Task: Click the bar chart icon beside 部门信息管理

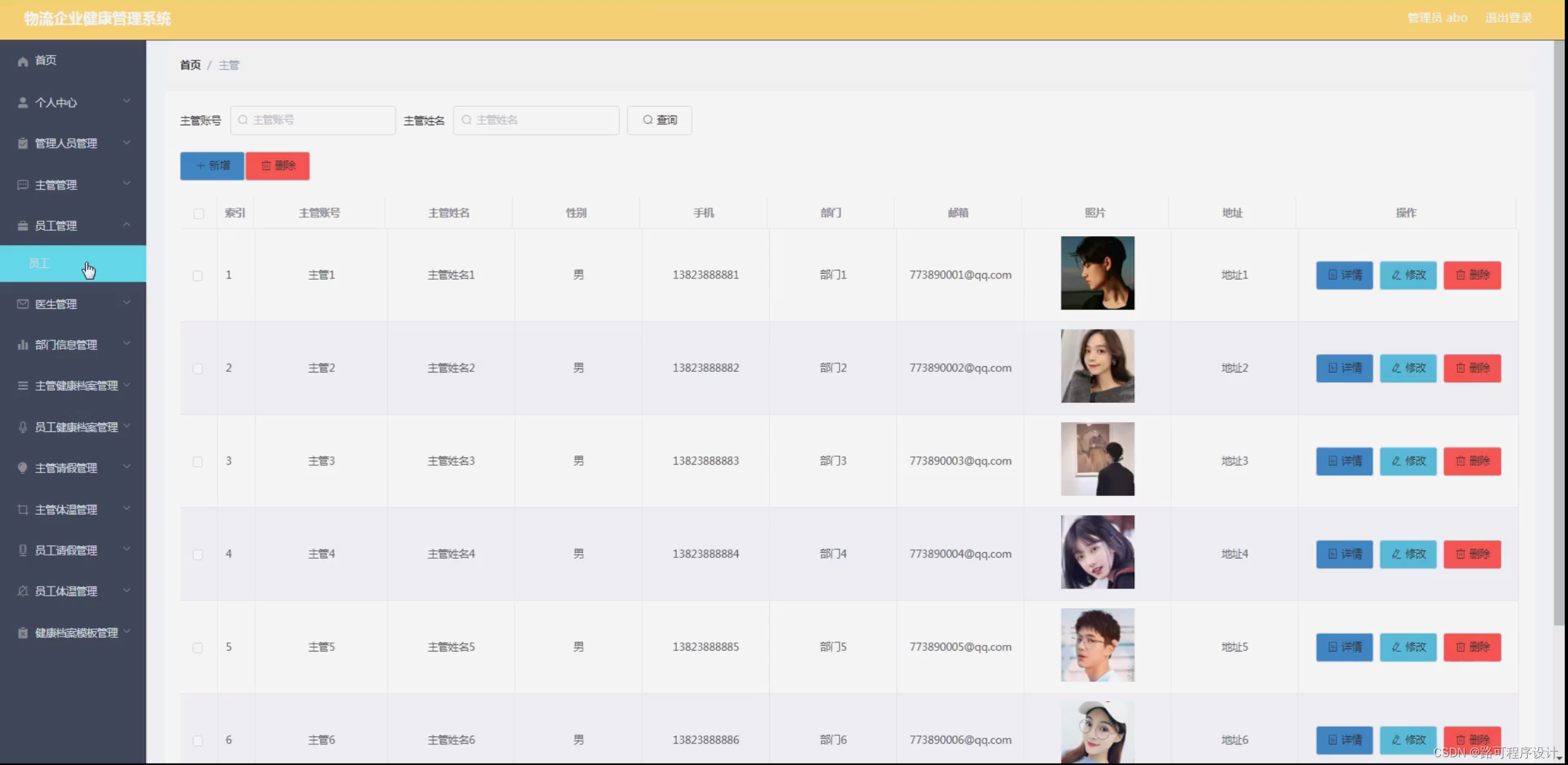Action: pos(23,345)
